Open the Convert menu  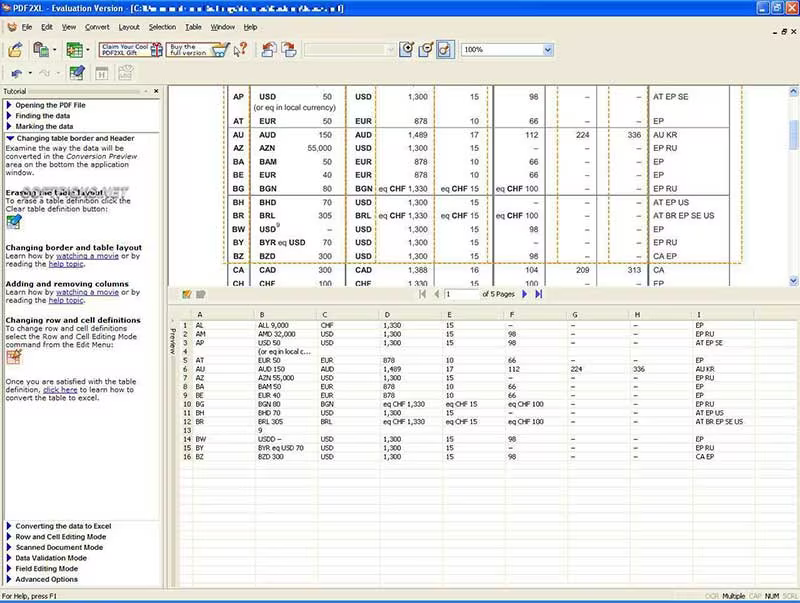click(x=97, y=27)
